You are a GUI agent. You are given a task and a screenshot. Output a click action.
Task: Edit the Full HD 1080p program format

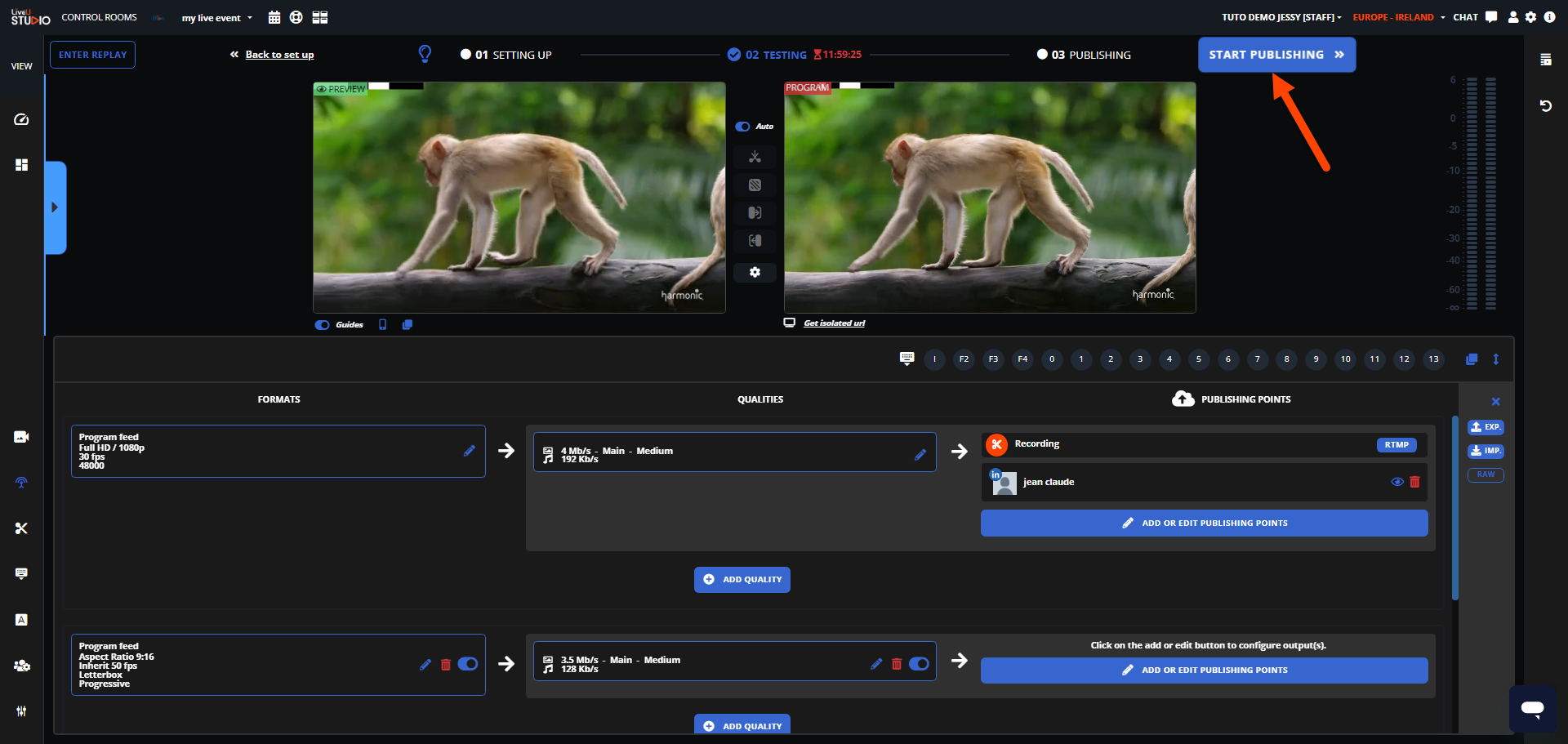pyautogui.click(x=469, y=451)
